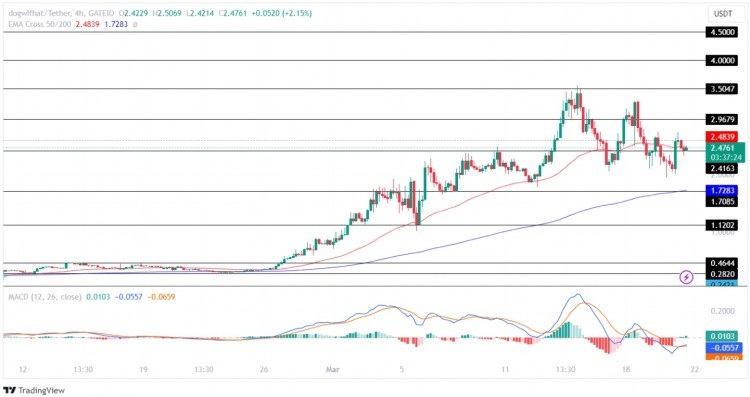The width and height of the screenshot is (750, 397).
Task: Click the high value H2.5069
Action: 167,13
